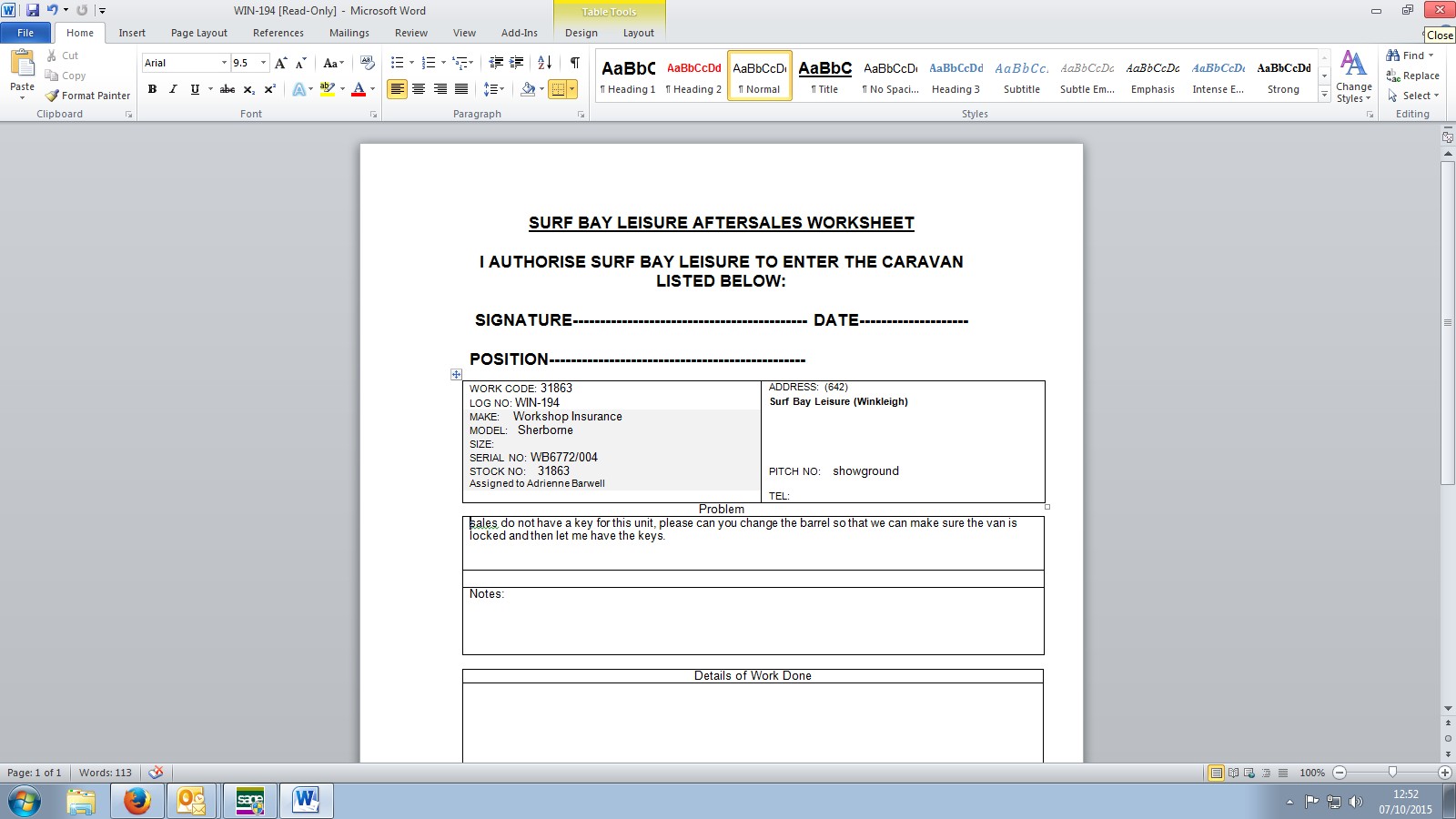
Task: Open the Select dropdown in Editing
Action: click(1413, 96)
